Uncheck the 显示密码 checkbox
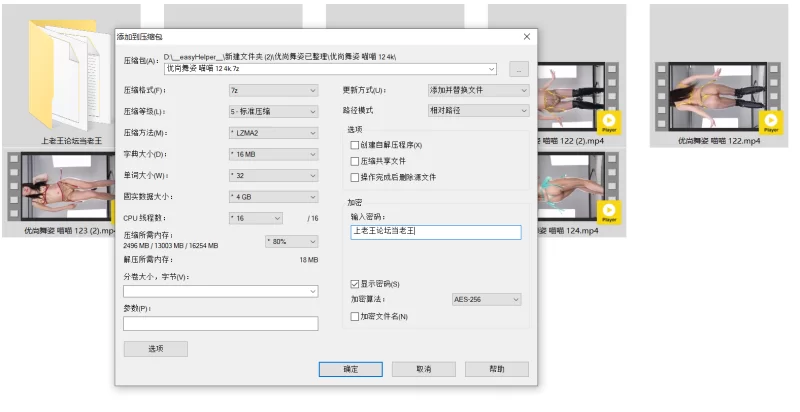800x412 pixels. click(355, 284)
